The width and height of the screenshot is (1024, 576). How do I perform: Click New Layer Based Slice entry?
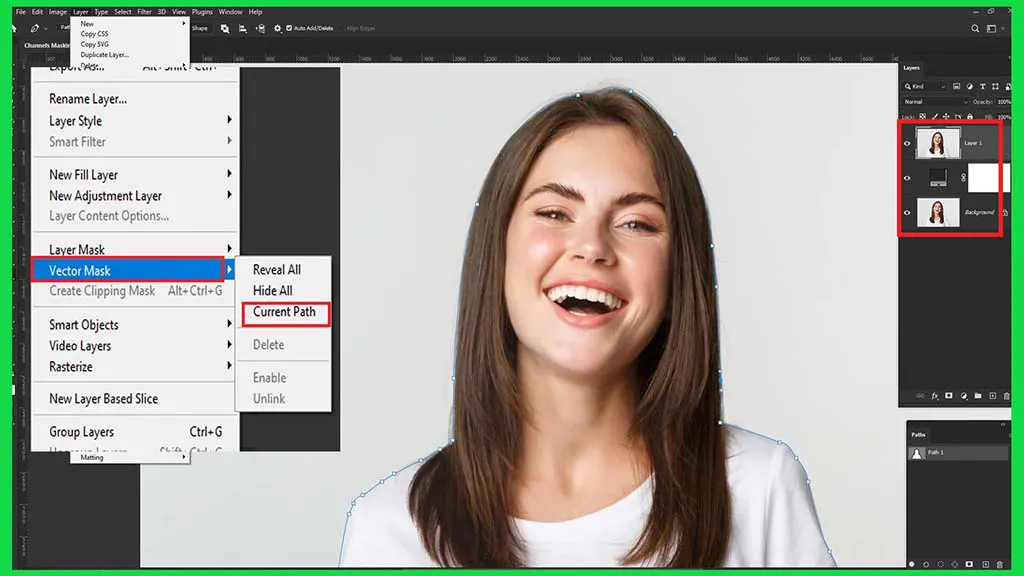pyautogui.click(x=104, y=398)
